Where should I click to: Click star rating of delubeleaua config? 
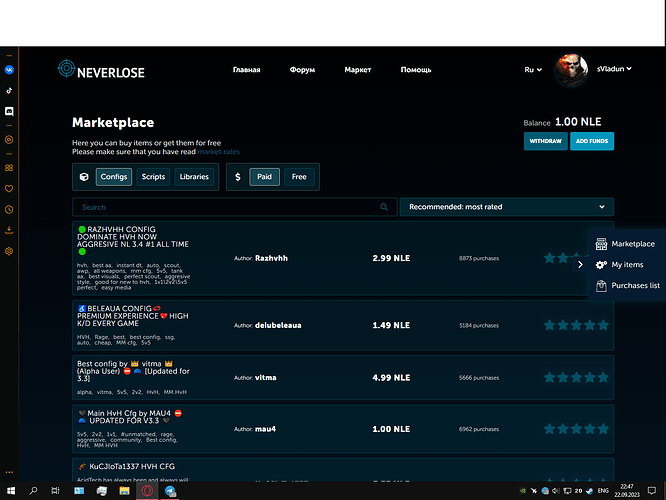(x=576, y=325)
